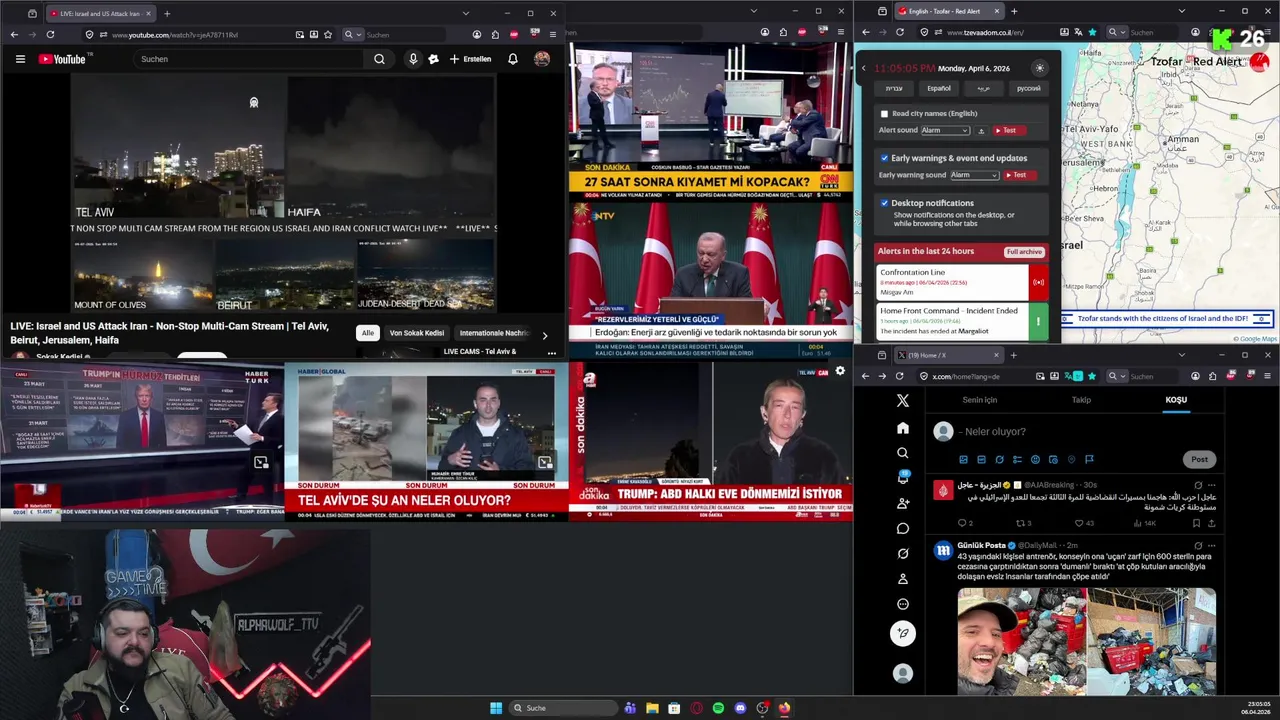Open the X 'More' circle menu
Viewport: 1280px width, 720px height.
click(903, 604)
